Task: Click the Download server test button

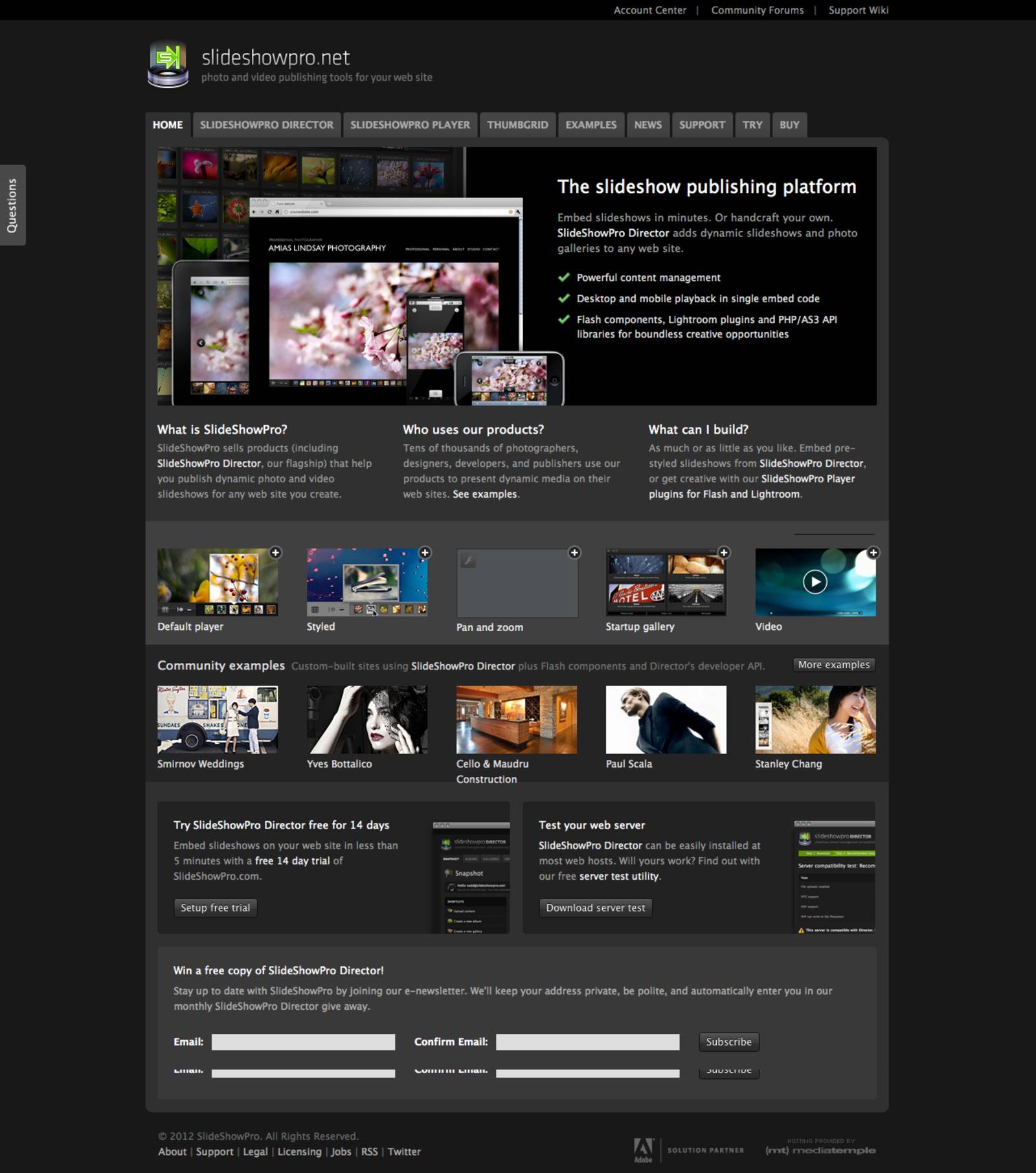Action: tap(596, 908)
